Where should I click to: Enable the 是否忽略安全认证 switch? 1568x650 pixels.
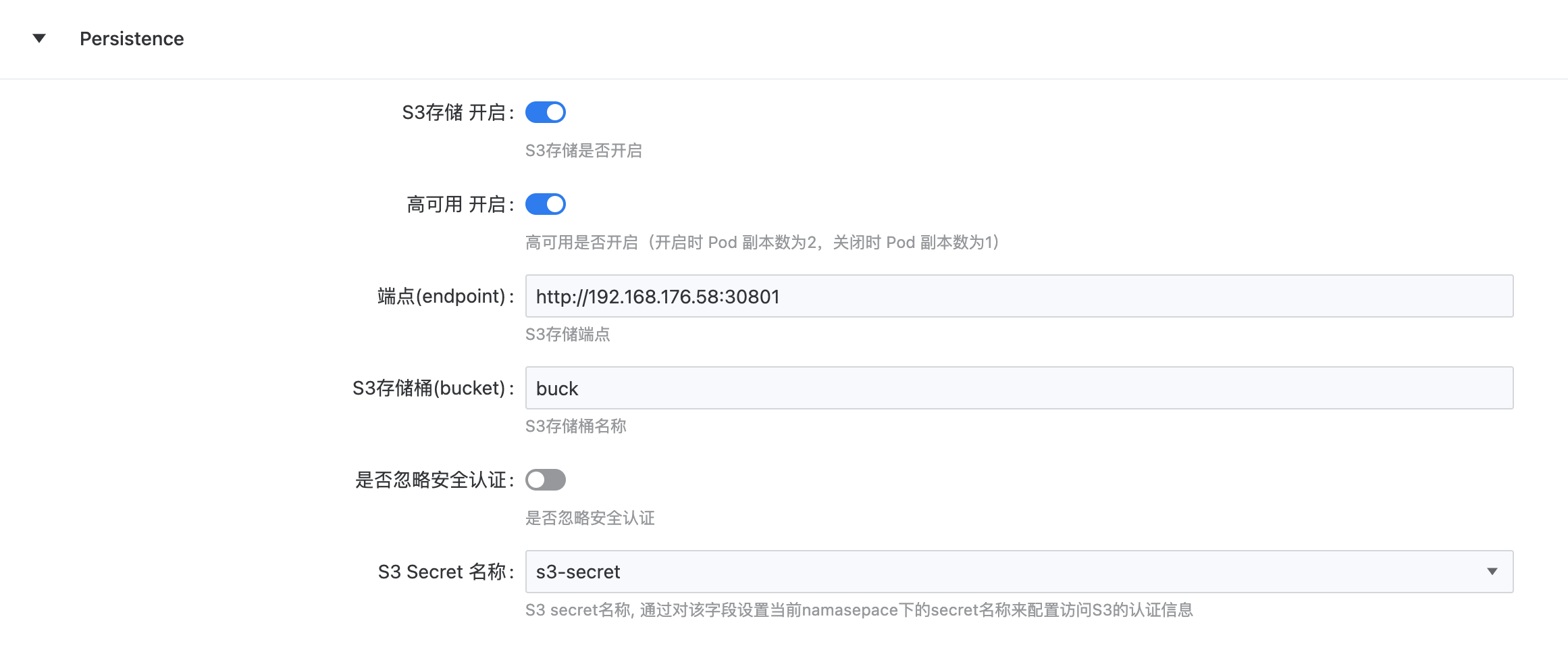click(545, 480)
